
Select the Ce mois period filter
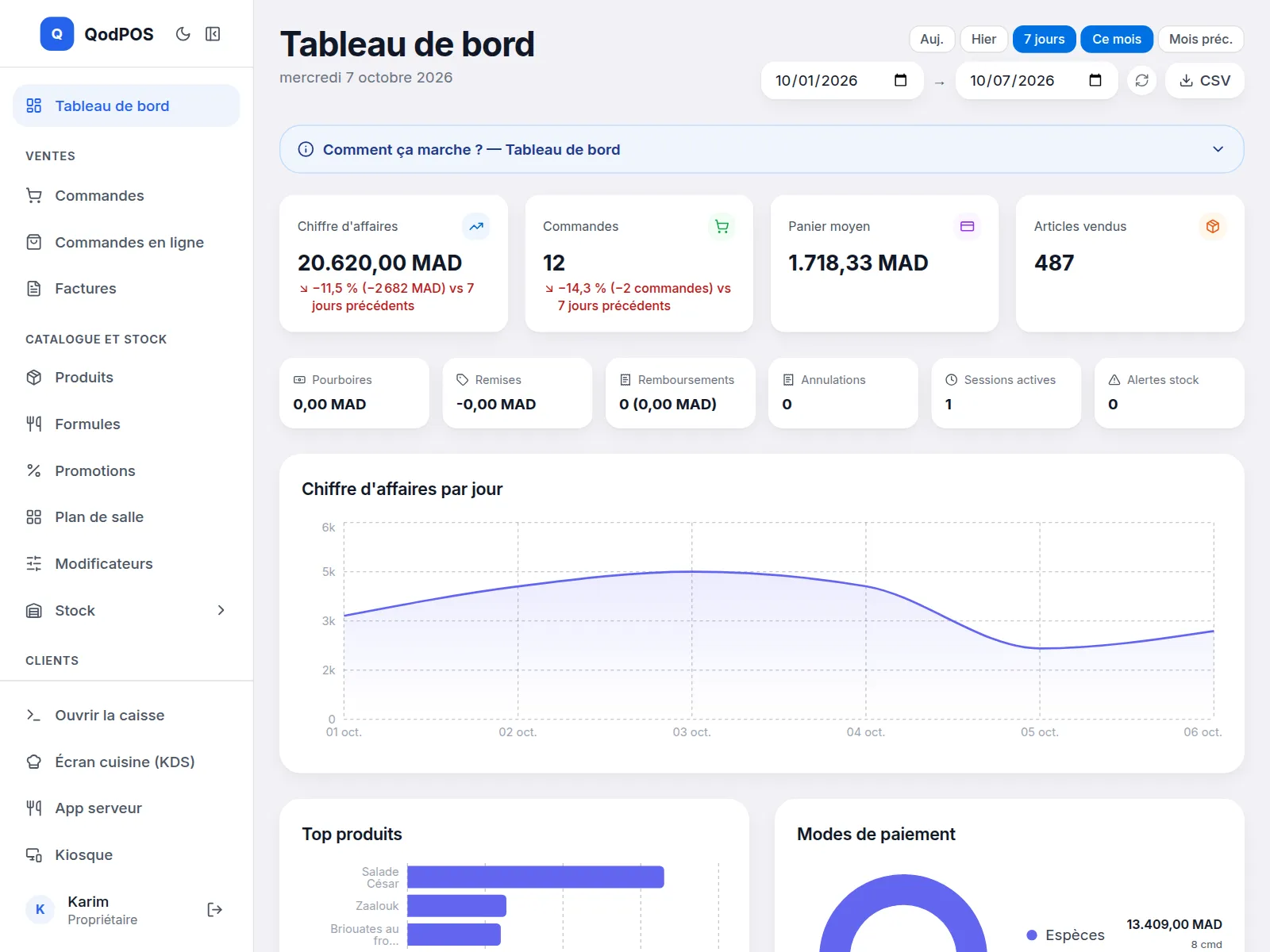coord(1116,39)
